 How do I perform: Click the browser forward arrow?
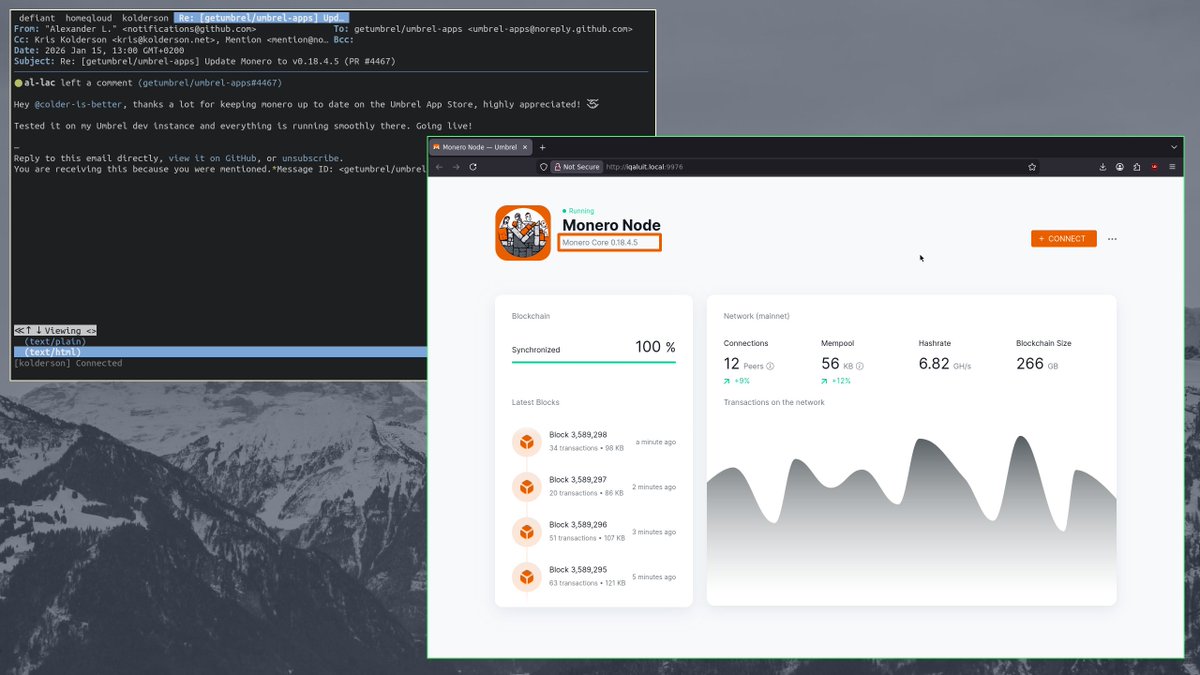pos(456,167)
